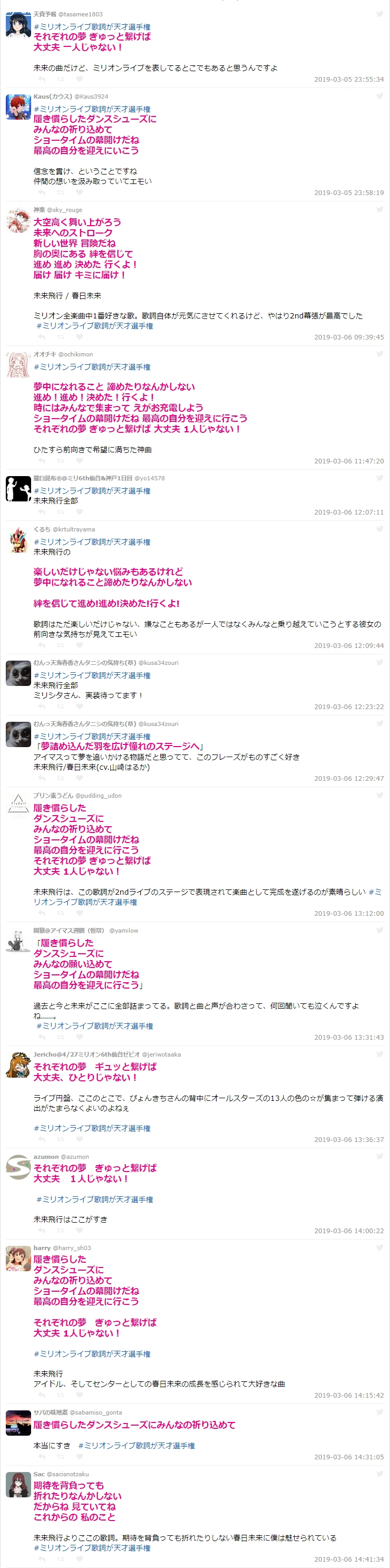Image resolution: width=390 pixels, height=1568 pixels.
Task: Like the tweet by @yo14578
Action: (79, 512)
